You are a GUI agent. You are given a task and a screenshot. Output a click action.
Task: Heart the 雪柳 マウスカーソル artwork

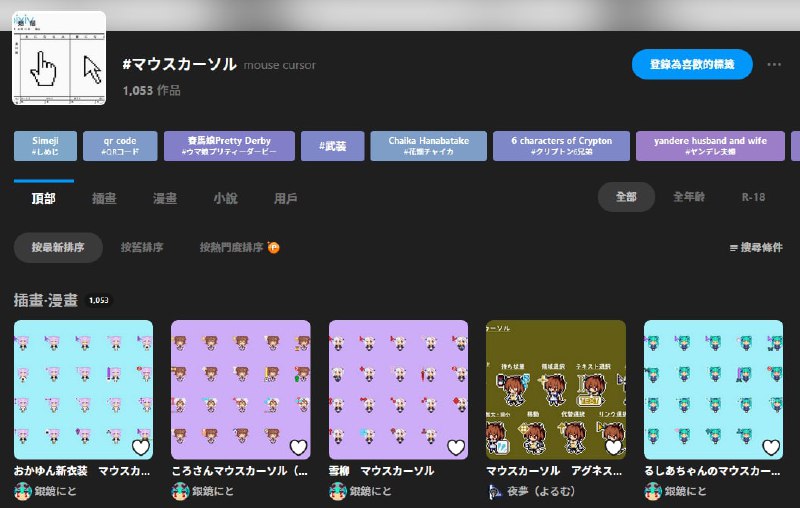coord(456,447)
